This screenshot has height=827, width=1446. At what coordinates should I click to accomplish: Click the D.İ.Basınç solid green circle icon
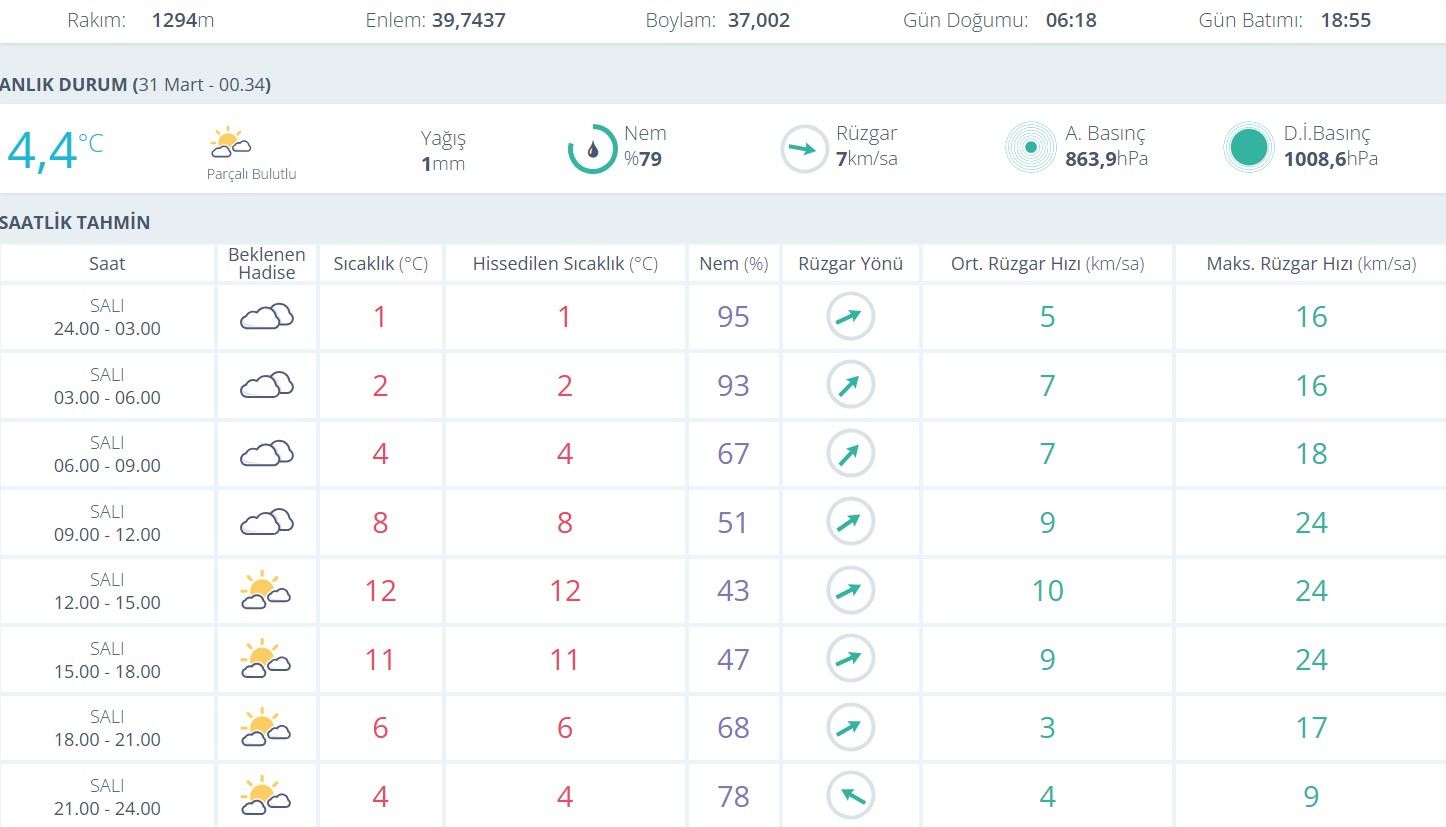pyautogui.click(x=1248, y=148)
